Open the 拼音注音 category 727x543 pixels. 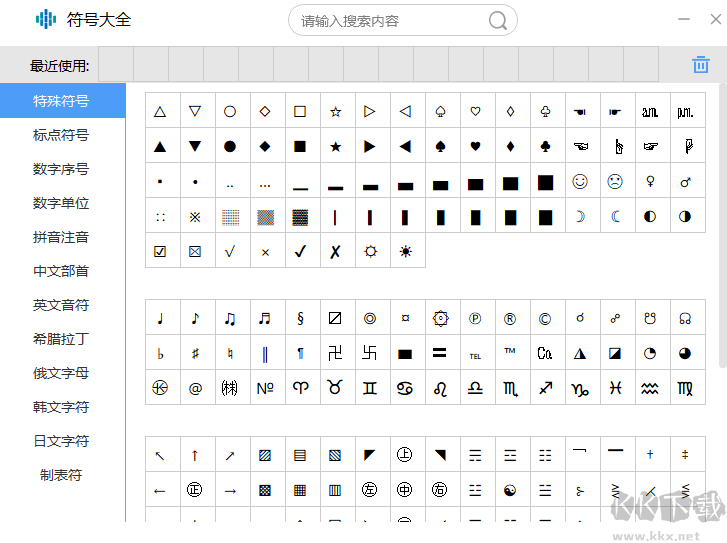(63, 237)
